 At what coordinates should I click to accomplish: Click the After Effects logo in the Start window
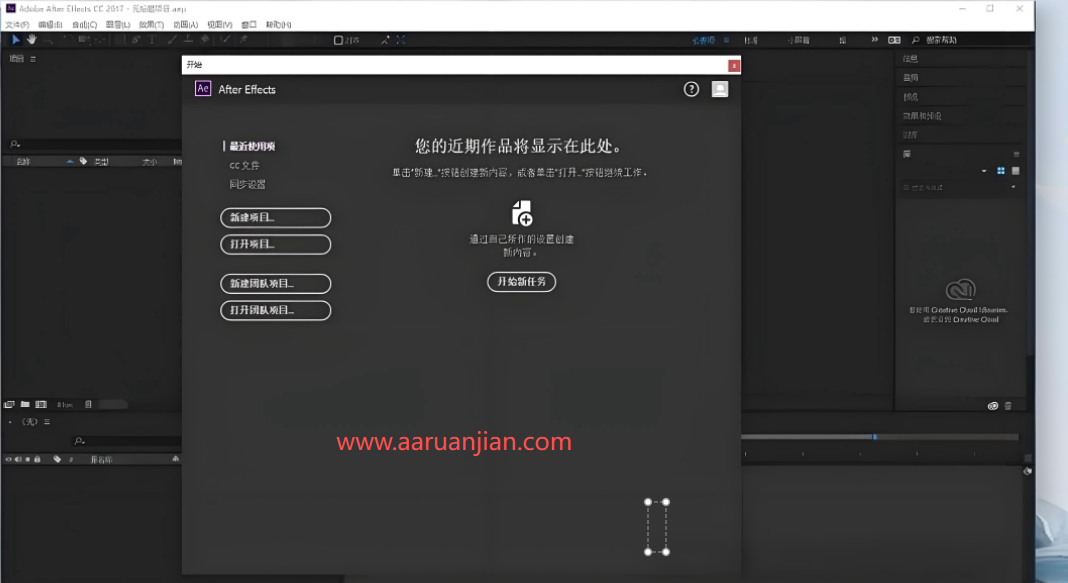(203, 89)
